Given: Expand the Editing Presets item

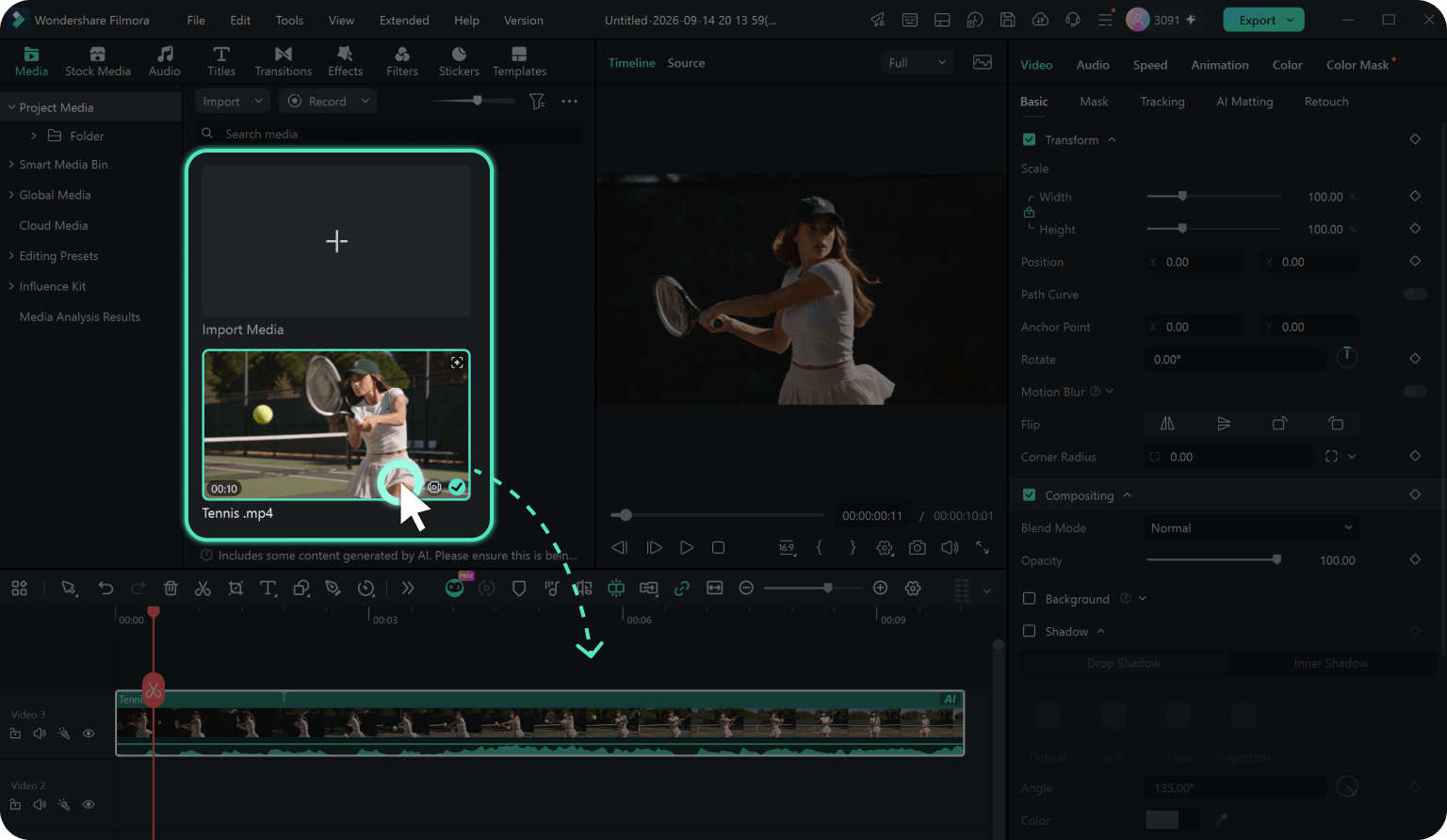Looking at the screenshot, I should [11, 256].
